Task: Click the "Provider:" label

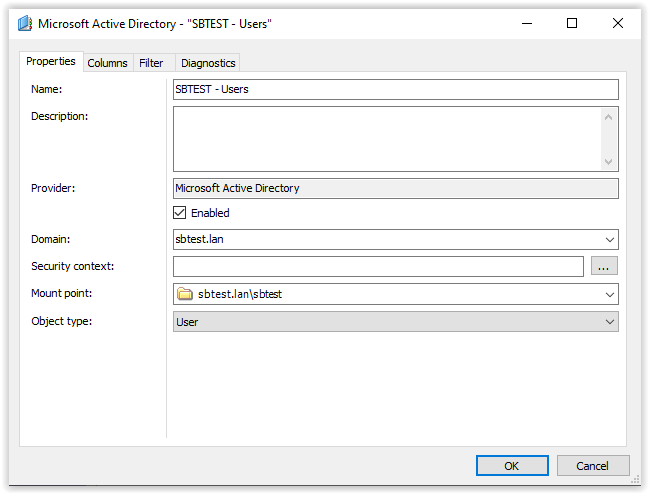Action: pos(53,188)
